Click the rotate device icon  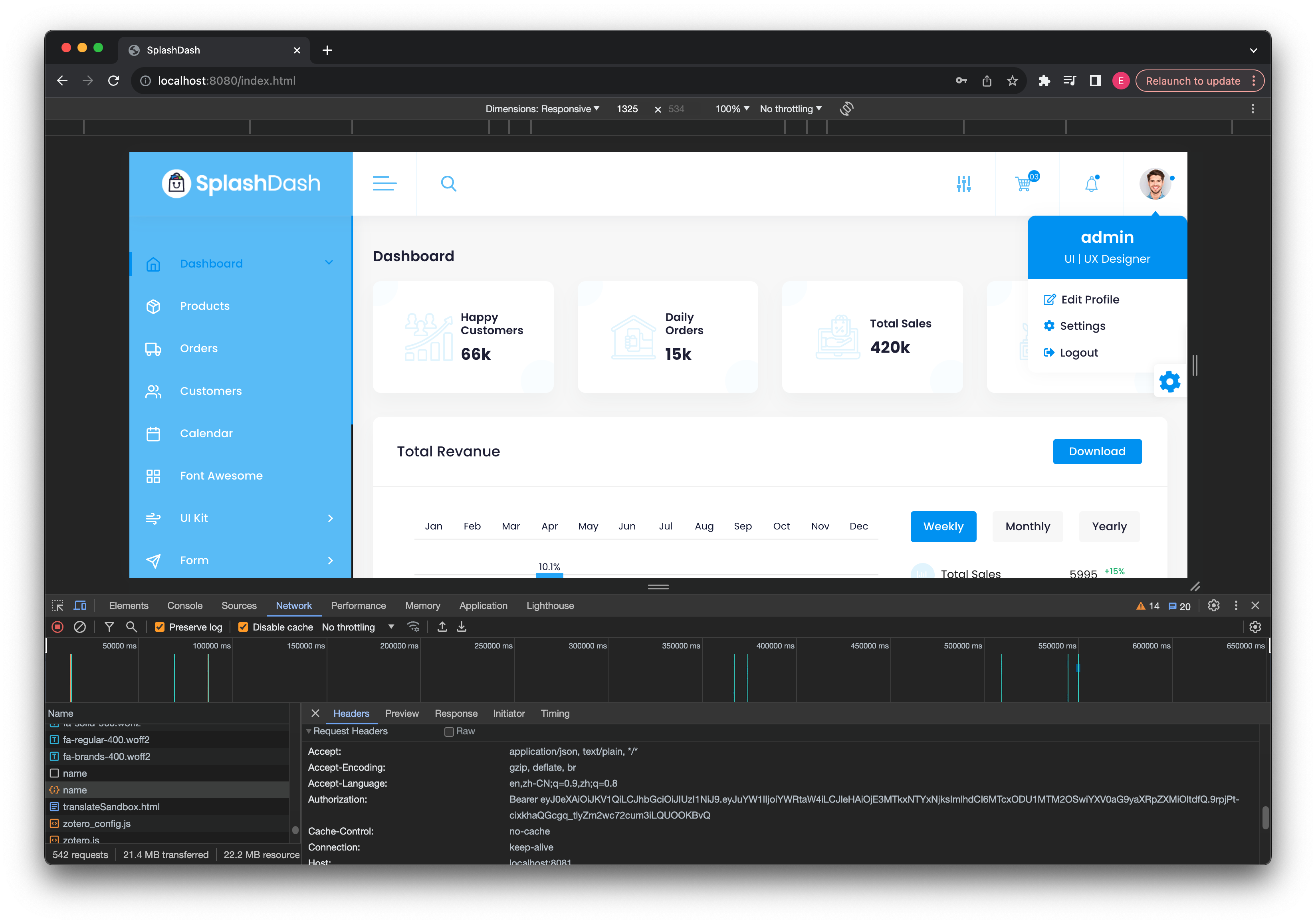click(x=846, y=109)
